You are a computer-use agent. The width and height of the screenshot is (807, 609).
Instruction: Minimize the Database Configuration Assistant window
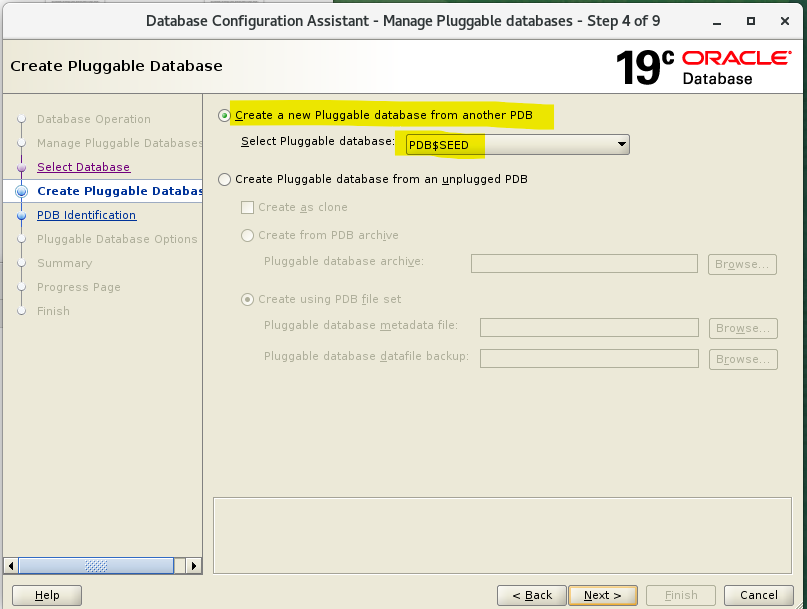[x=717, y=22]
